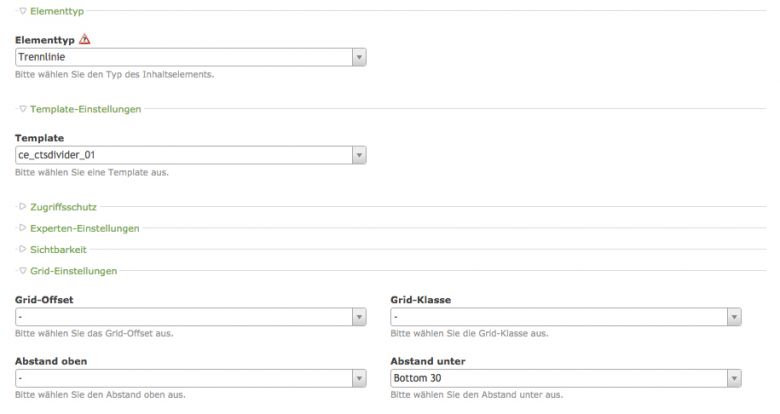Click the Bottom 30 select field

(x=558, y=378)
